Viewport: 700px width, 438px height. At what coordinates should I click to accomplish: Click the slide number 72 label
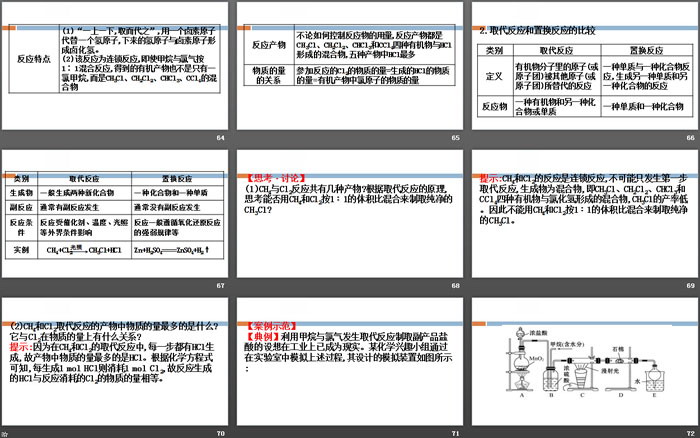(x=688, y=433)
